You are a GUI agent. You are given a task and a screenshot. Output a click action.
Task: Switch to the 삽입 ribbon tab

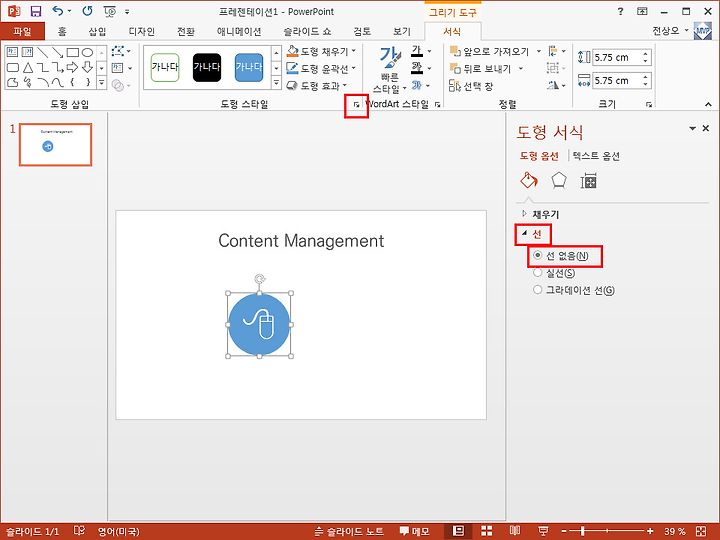[97, 31]
